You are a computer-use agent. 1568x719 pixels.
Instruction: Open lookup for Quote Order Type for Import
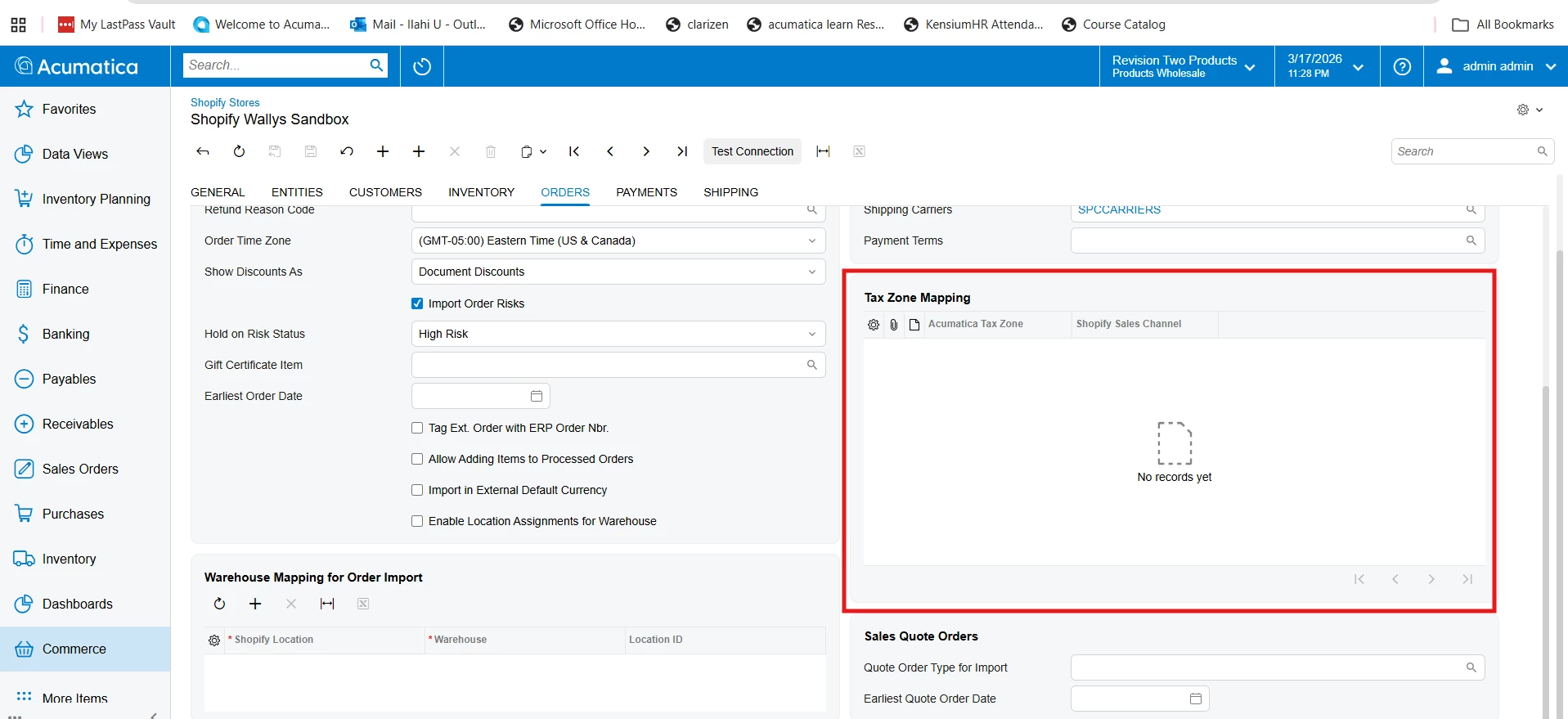(1471, 667)
